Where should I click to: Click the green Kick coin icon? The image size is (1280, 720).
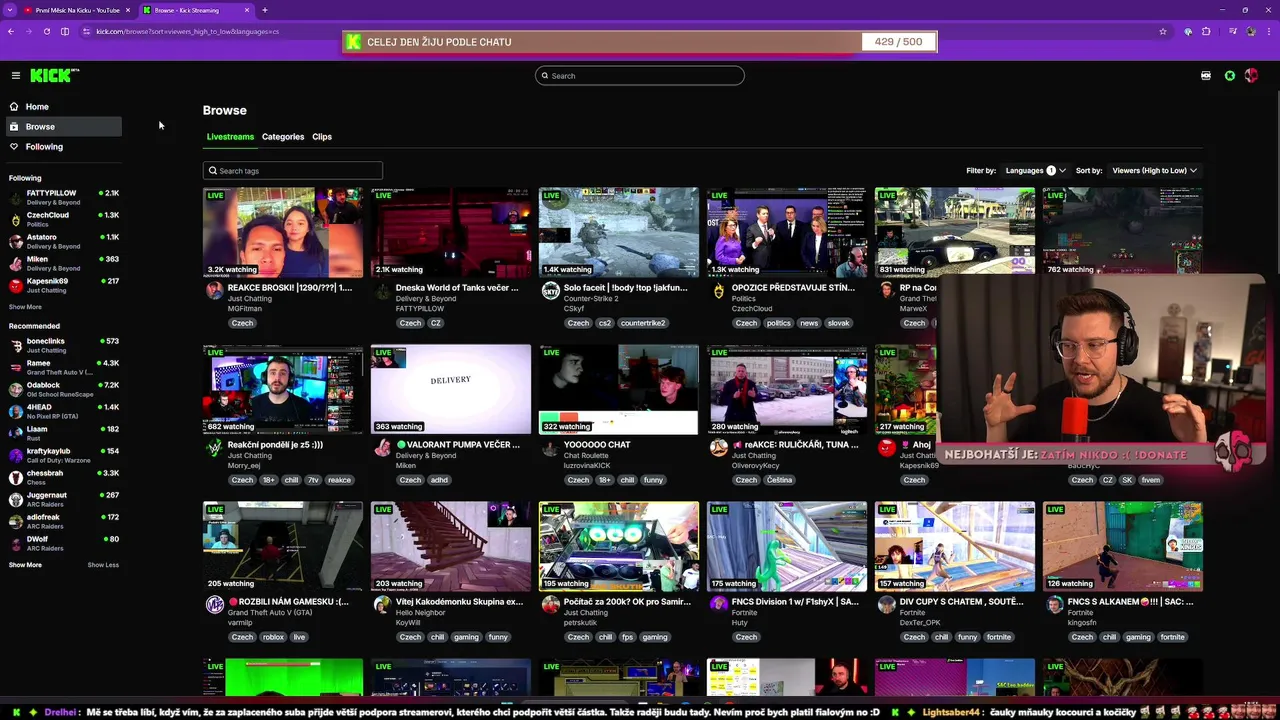click(1230, 76)
